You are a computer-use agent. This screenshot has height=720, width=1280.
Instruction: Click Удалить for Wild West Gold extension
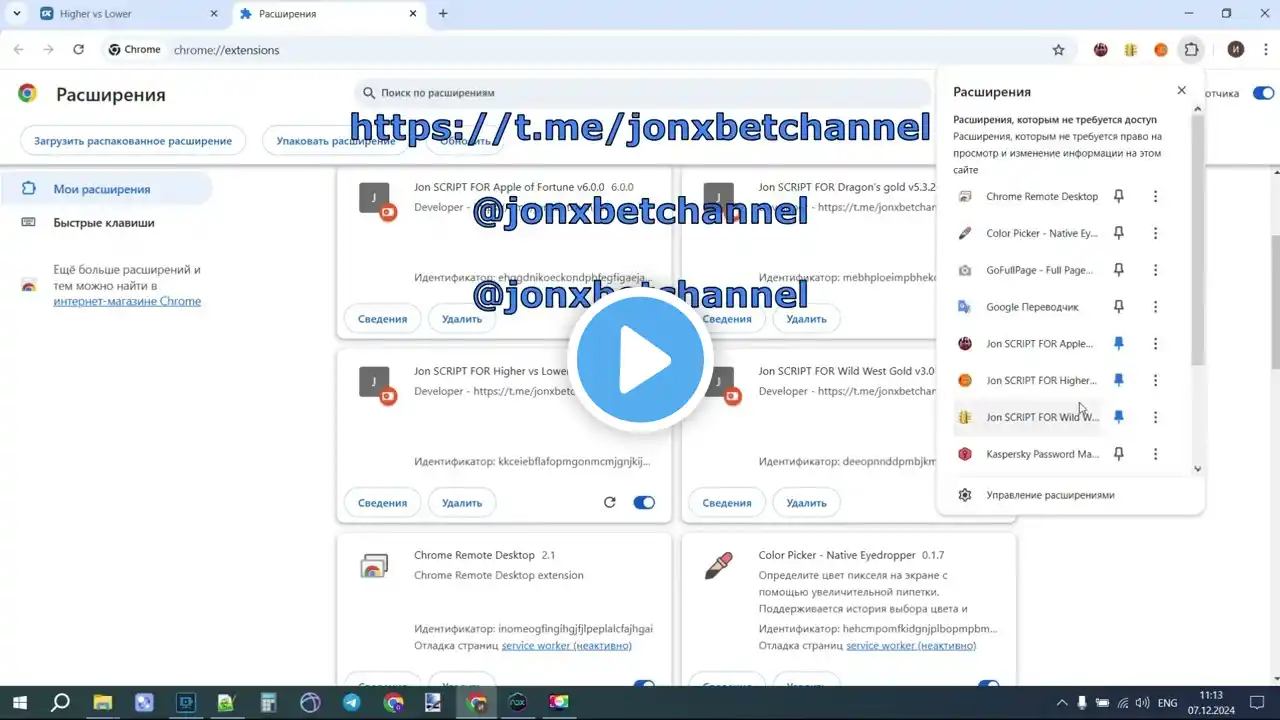[806, 503]
